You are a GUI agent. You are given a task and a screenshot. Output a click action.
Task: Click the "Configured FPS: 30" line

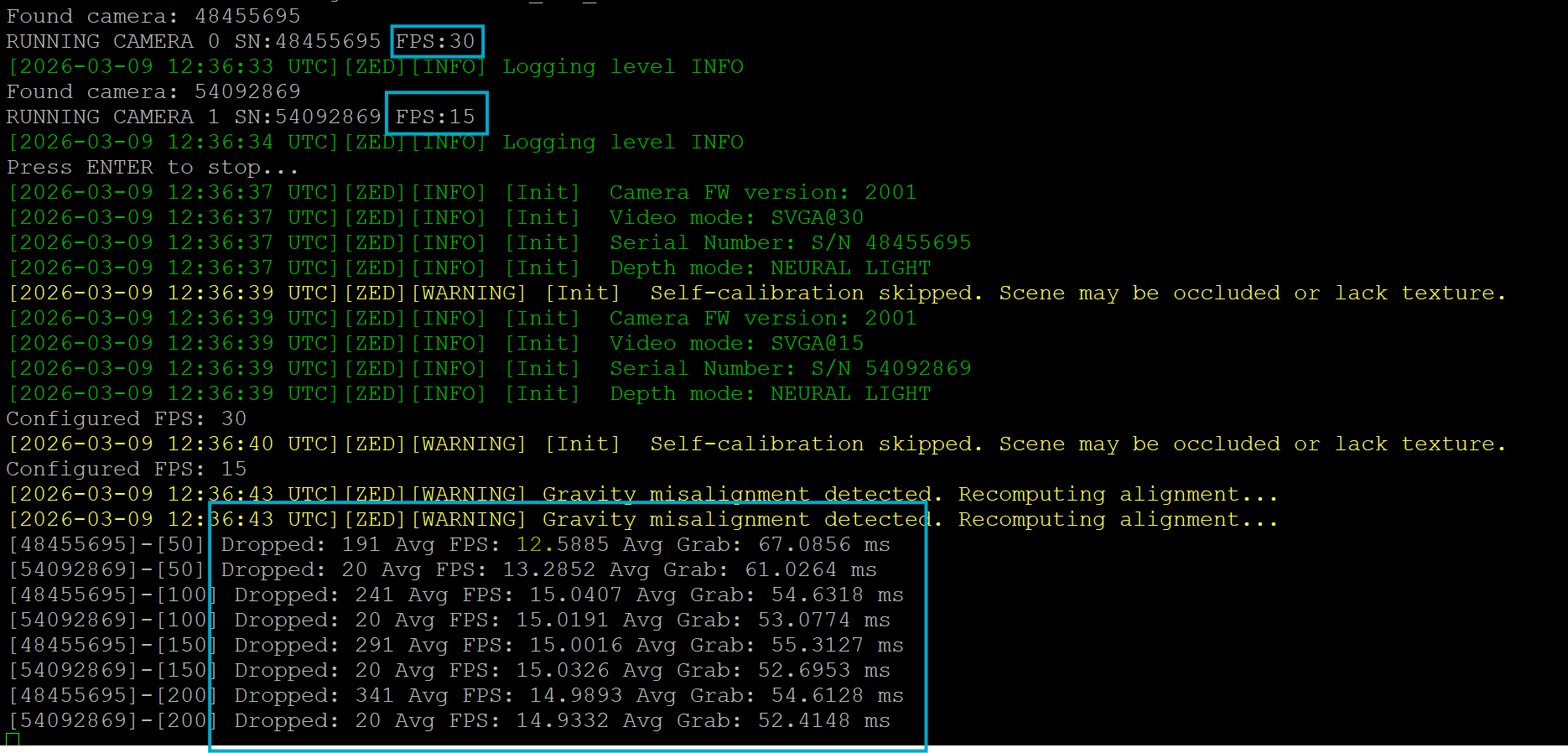coord(126,418)
